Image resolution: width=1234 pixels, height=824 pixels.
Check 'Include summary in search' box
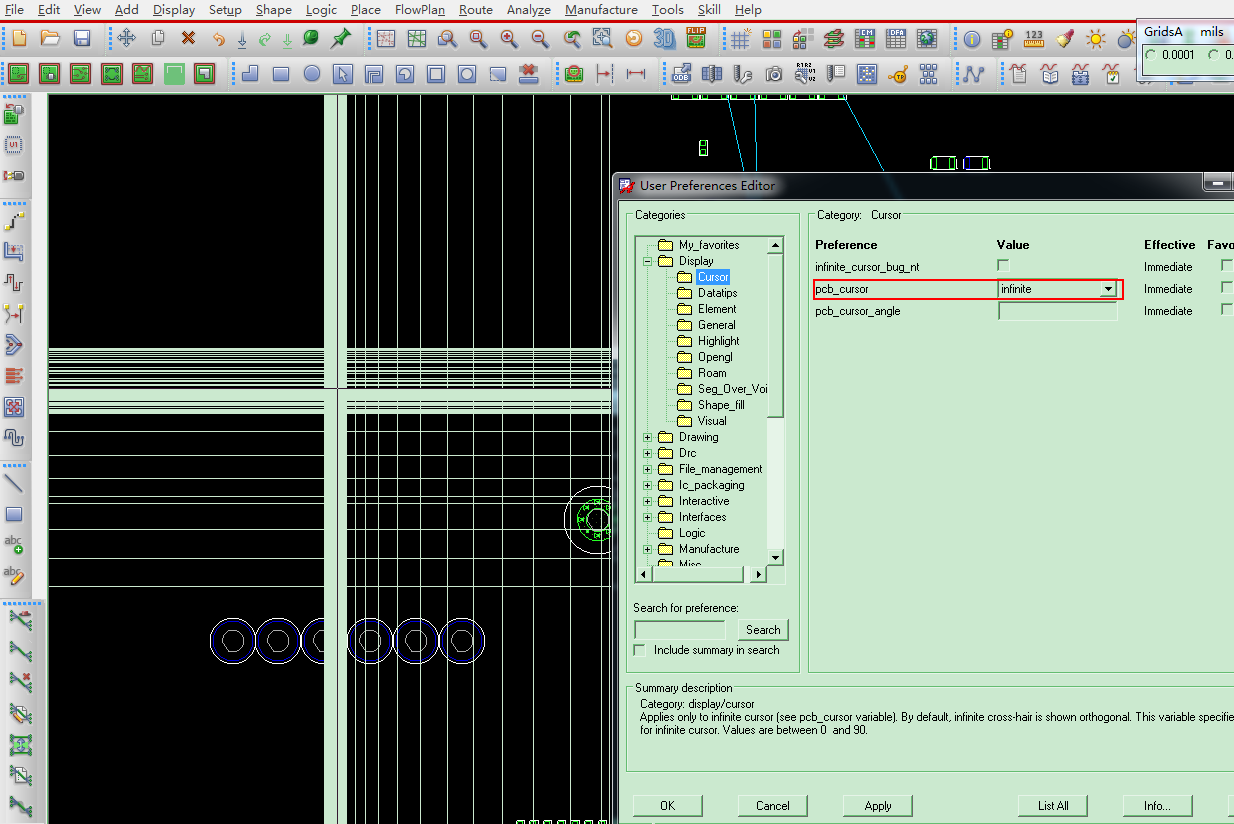(640, 650)
